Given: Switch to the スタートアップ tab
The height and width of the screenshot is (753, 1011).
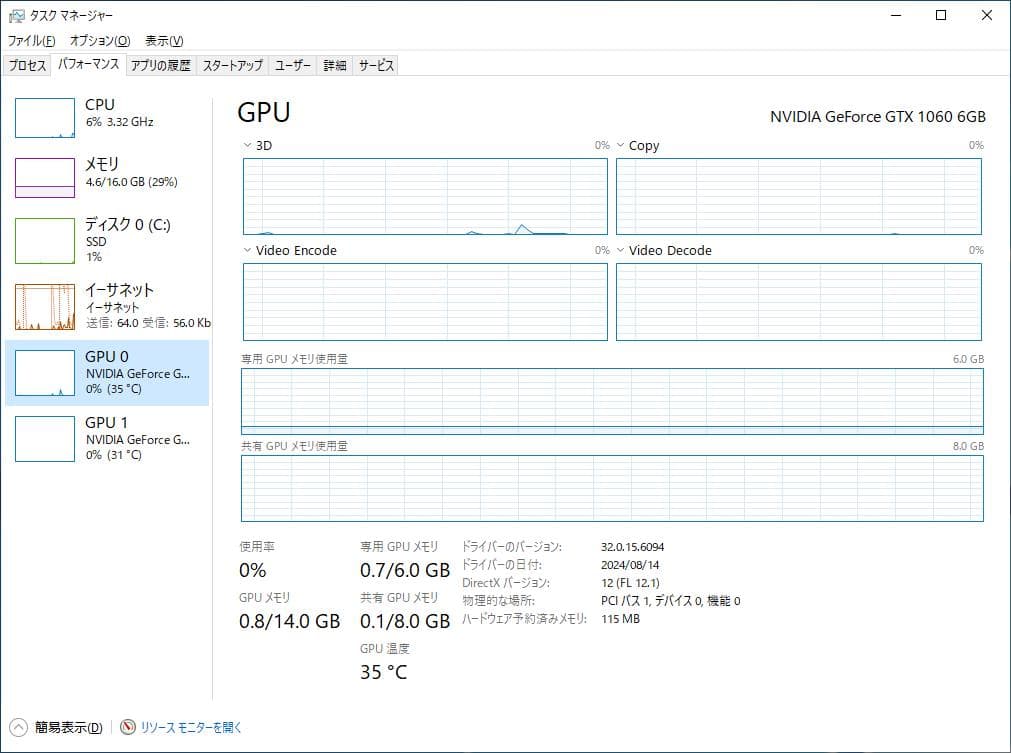Looking at the screenshot, I should (x=232, y=64).
